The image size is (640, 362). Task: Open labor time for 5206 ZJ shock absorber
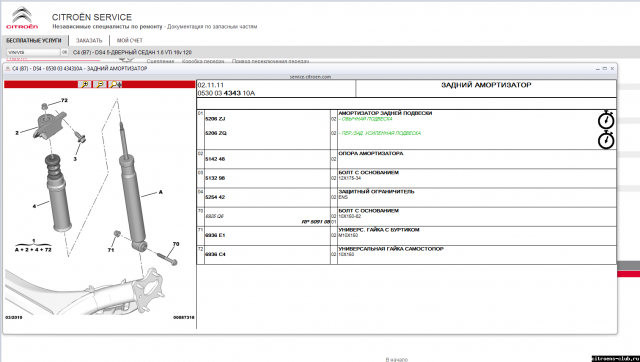click(606, 120)
